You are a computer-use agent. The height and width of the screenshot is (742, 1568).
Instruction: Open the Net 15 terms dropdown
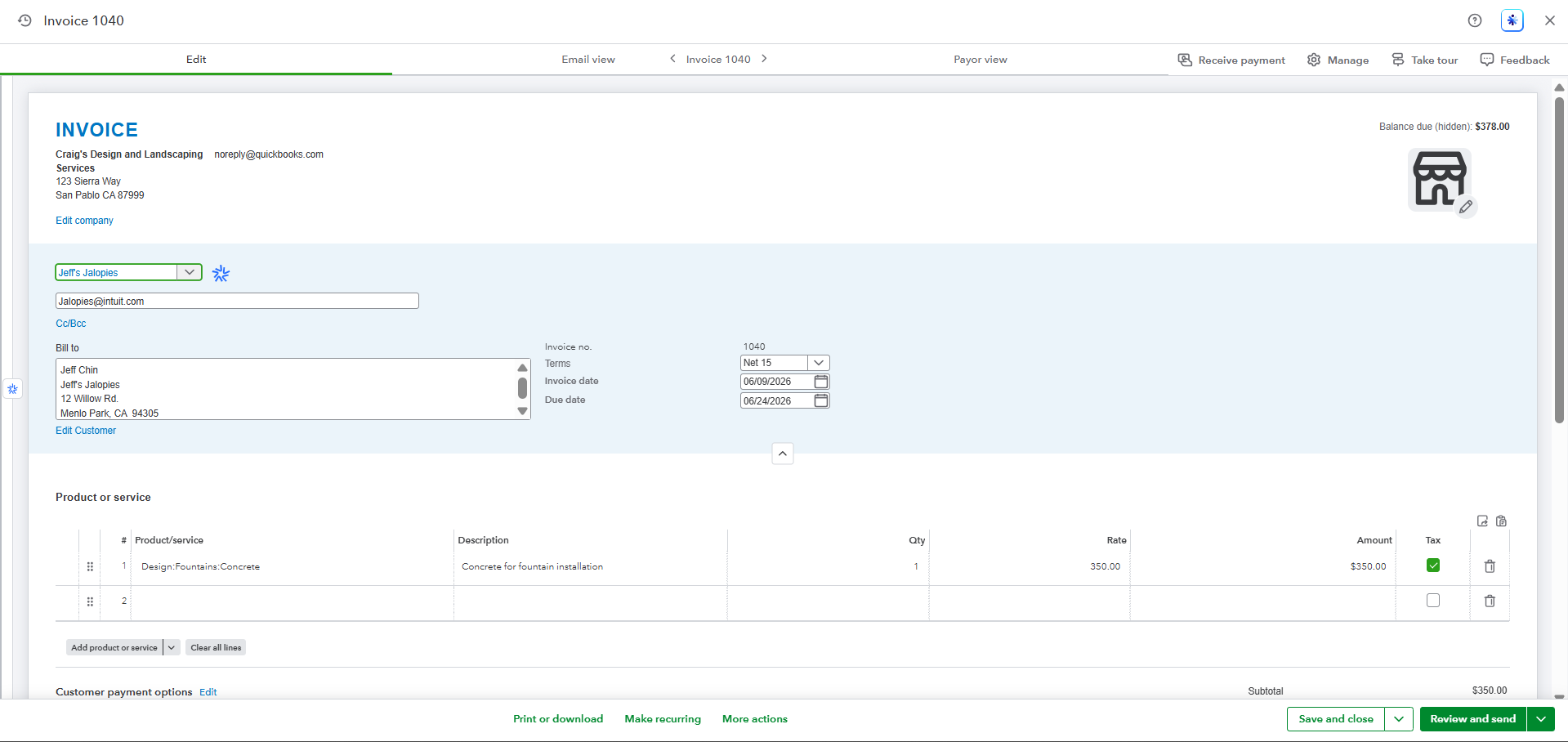[x=819, y=363]
